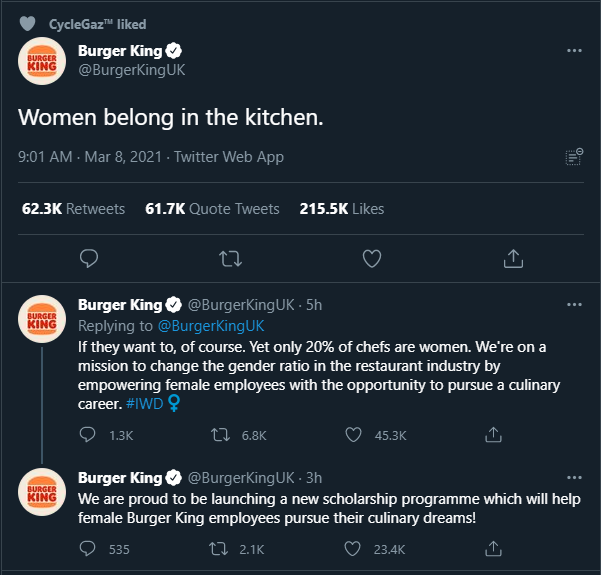
Task: Like the scholarship tweet with 23.4K likes
Action: click(x=353, y=548)
